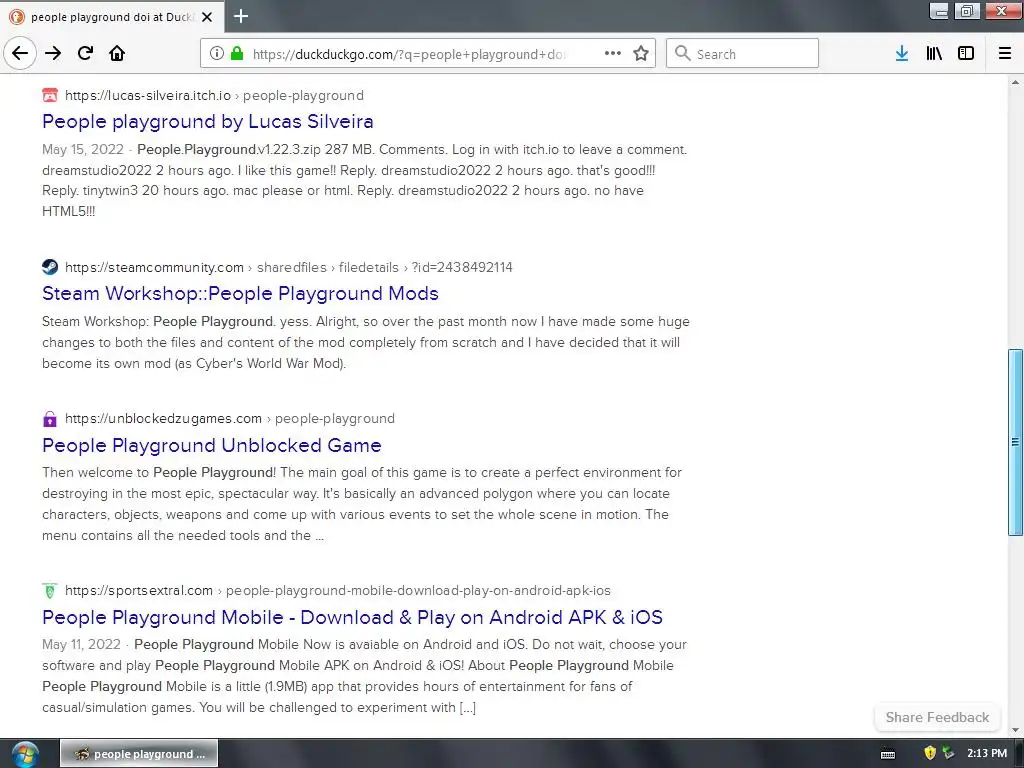The width and height of the screenshot is (1024, 768).
Task: Open People playground by Lucas Silveira
Action: point(208,121)
